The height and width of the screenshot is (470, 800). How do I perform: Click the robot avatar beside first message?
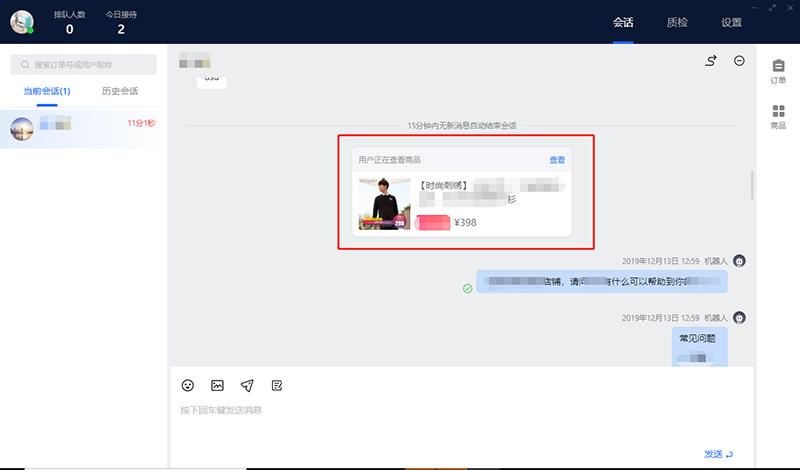[739, 261]
